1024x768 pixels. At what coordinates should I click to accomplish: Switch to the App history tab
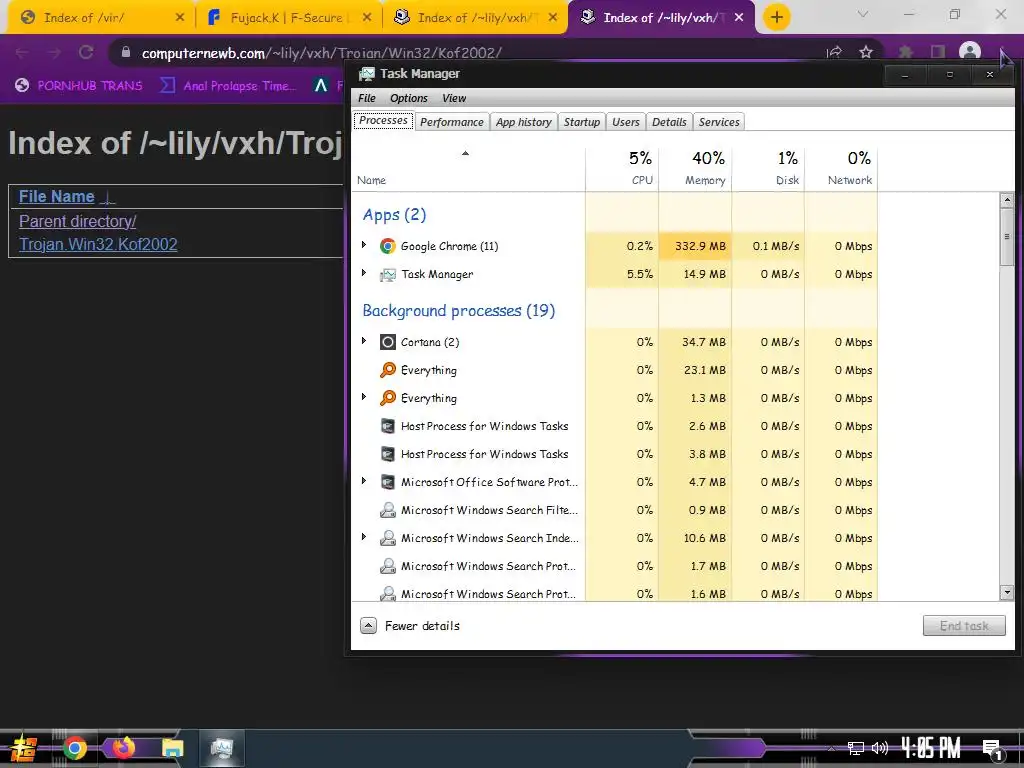pos(524,122)
